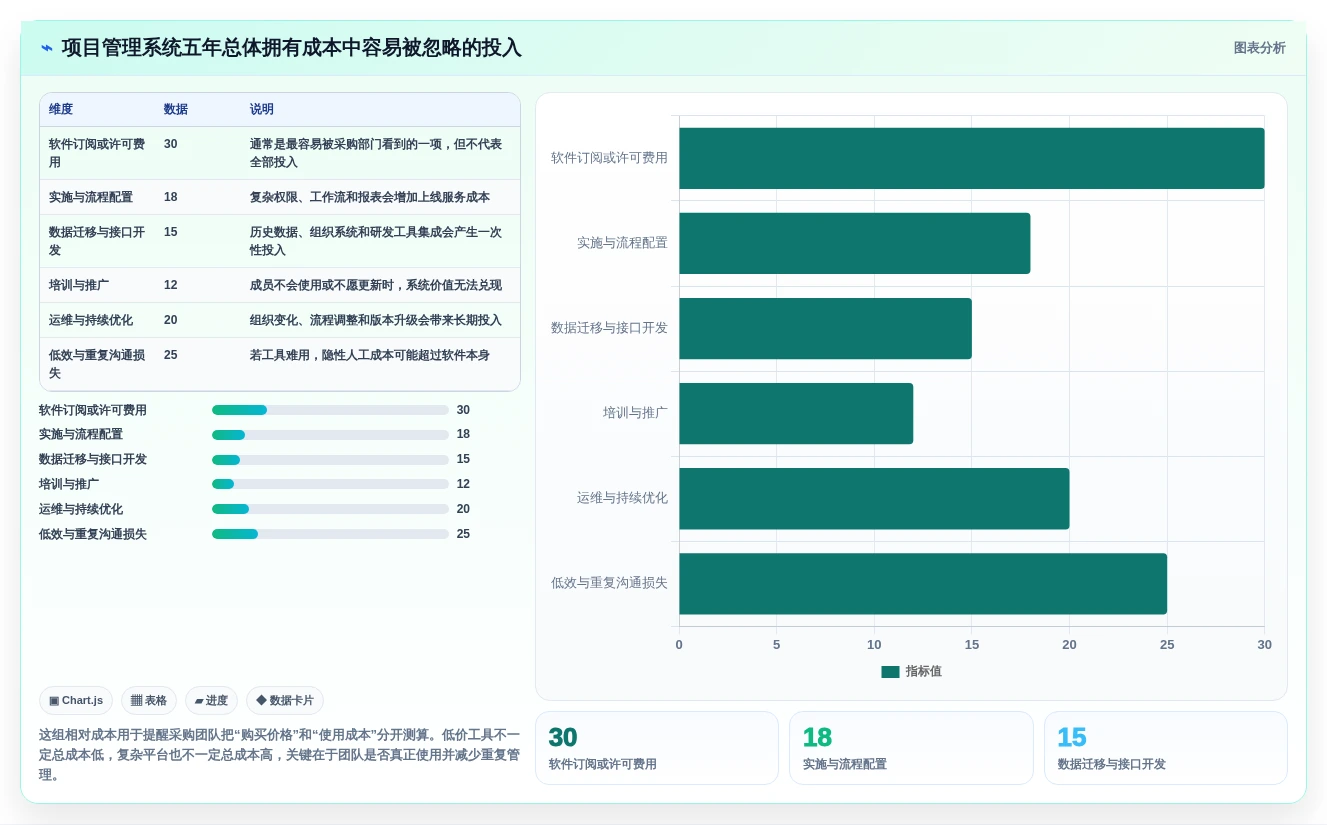Click the value 25 in the table
The width and height of the screenshot is (1327, 825).
(171, 355)
